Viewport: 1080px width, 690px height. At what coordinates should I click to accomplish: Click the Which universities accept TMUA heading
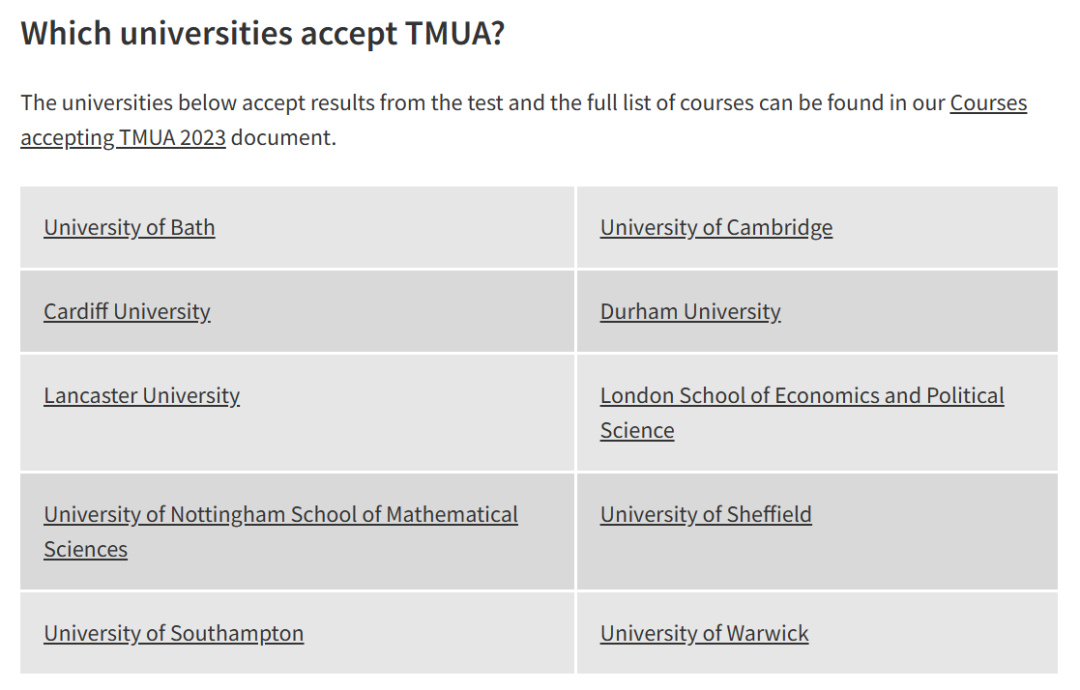point(262,32)
